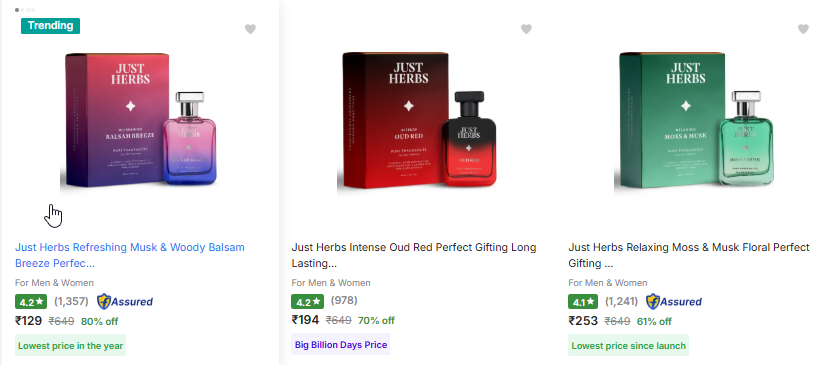Add Balsam Breeze perfume to wishlist heart
Viewport: 821px width, 365px height.
coord(250,29)
